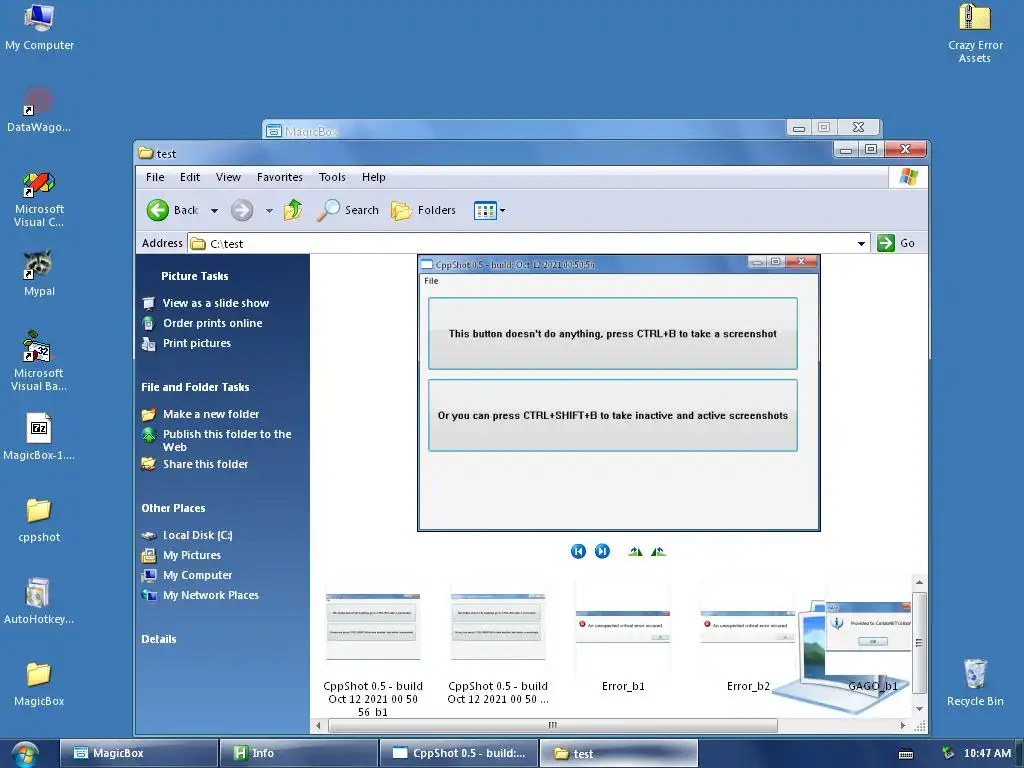Click the Back arrow in Explorer toolbar
Image resolution: width=1024 pixels, height=768 pixels.
point(157,210)
